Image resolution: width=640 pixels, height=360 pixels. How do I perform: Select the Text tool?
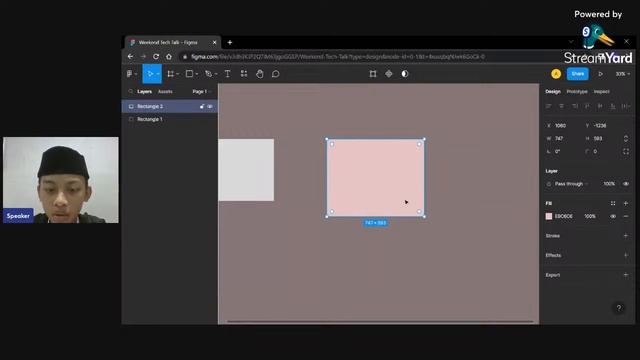(x=228, y=74)
